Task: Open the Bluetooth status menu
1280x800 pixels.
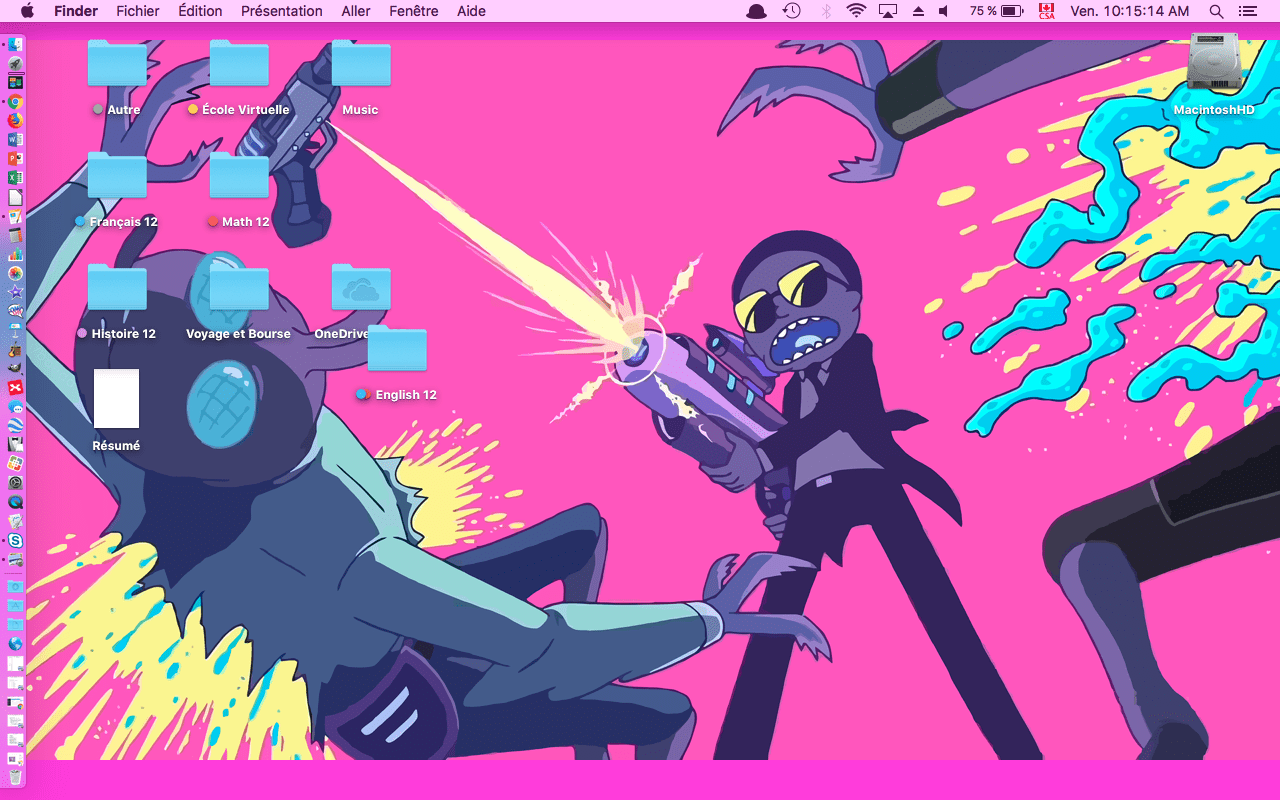Action: click(826, 11)
